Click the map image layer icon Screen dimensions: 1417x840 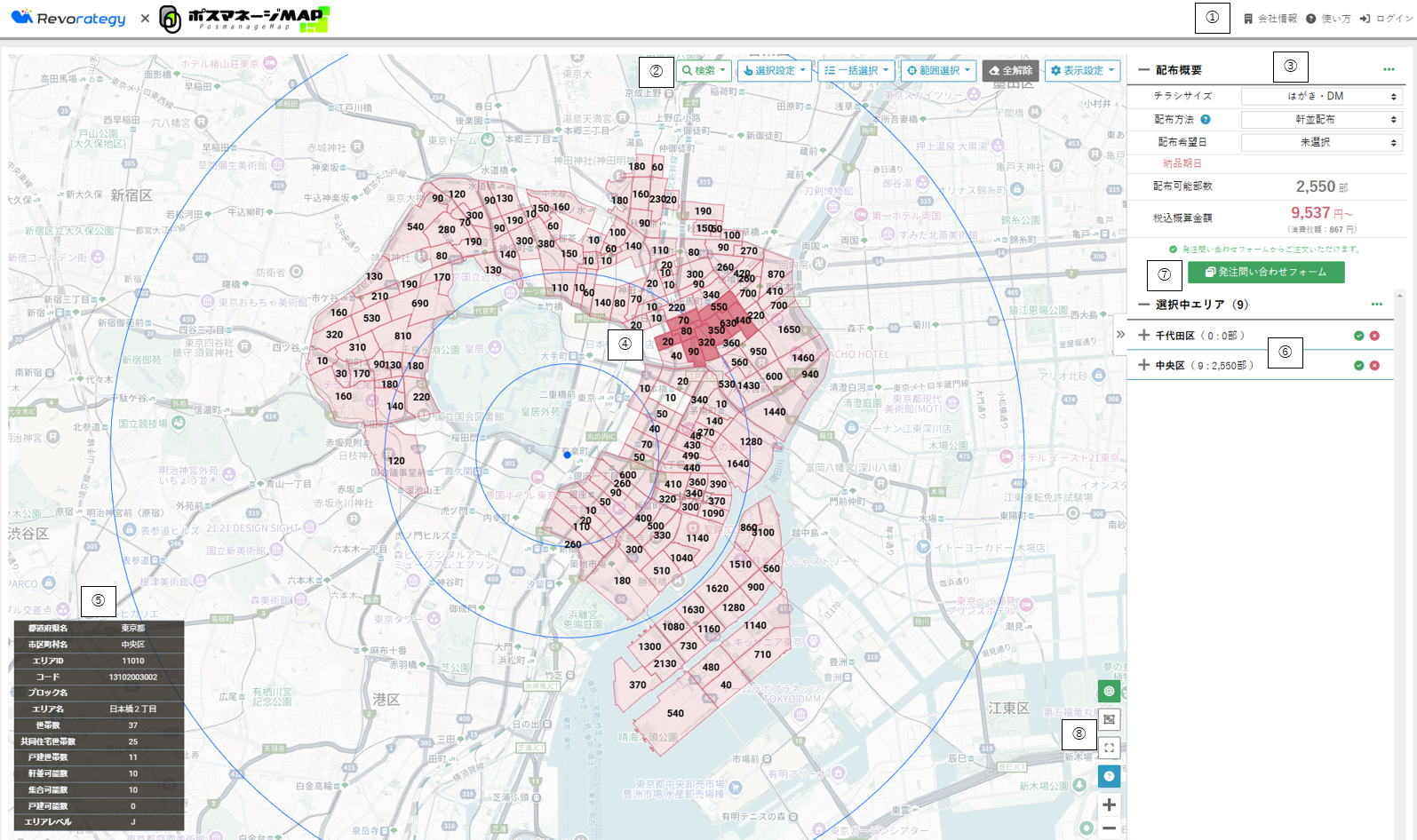[1109, 719]
